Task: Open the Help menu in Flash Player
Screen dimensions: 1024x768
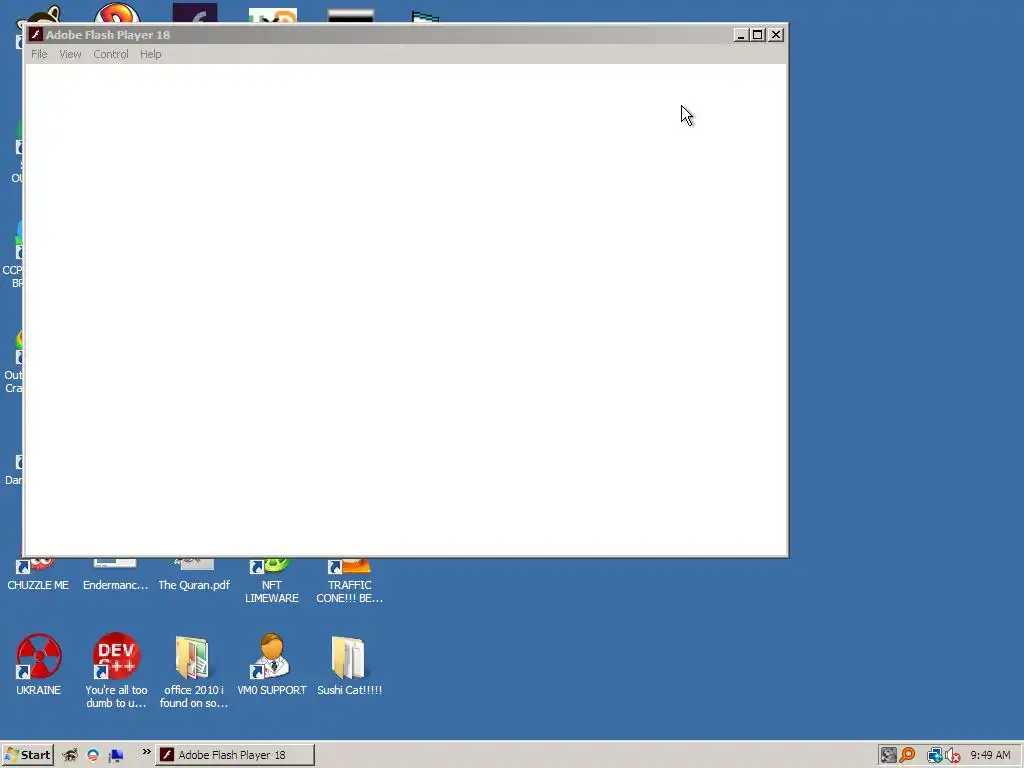Action: 150,54
